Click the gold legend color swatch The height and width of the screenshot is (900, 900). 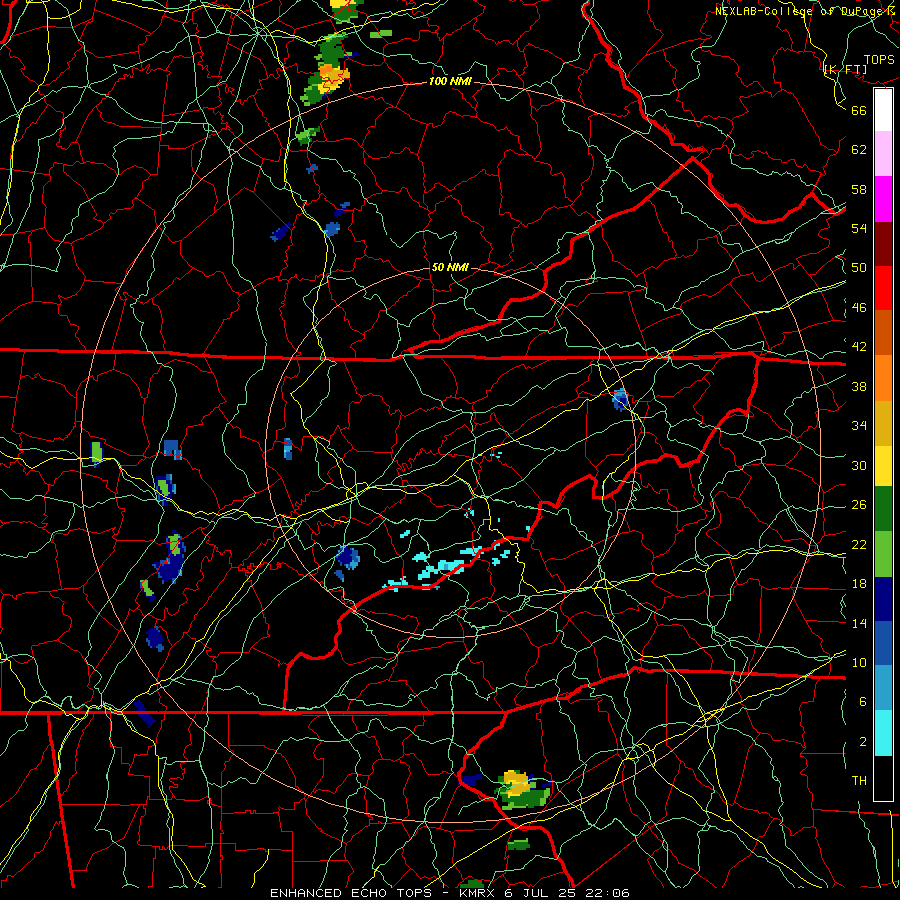[x=883, y=423]
